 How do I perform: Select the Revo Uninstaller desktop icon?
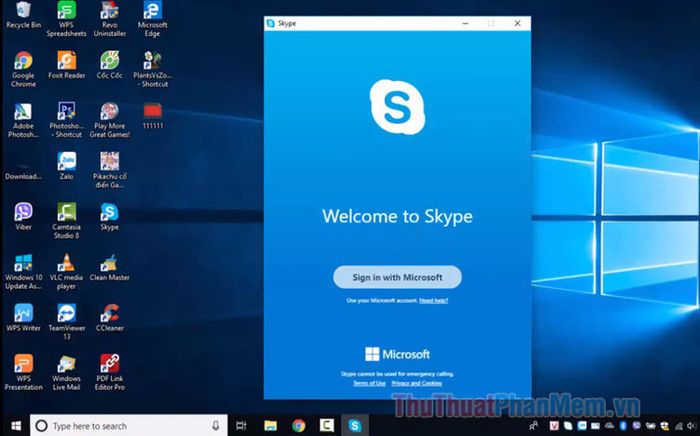(109, 19)
